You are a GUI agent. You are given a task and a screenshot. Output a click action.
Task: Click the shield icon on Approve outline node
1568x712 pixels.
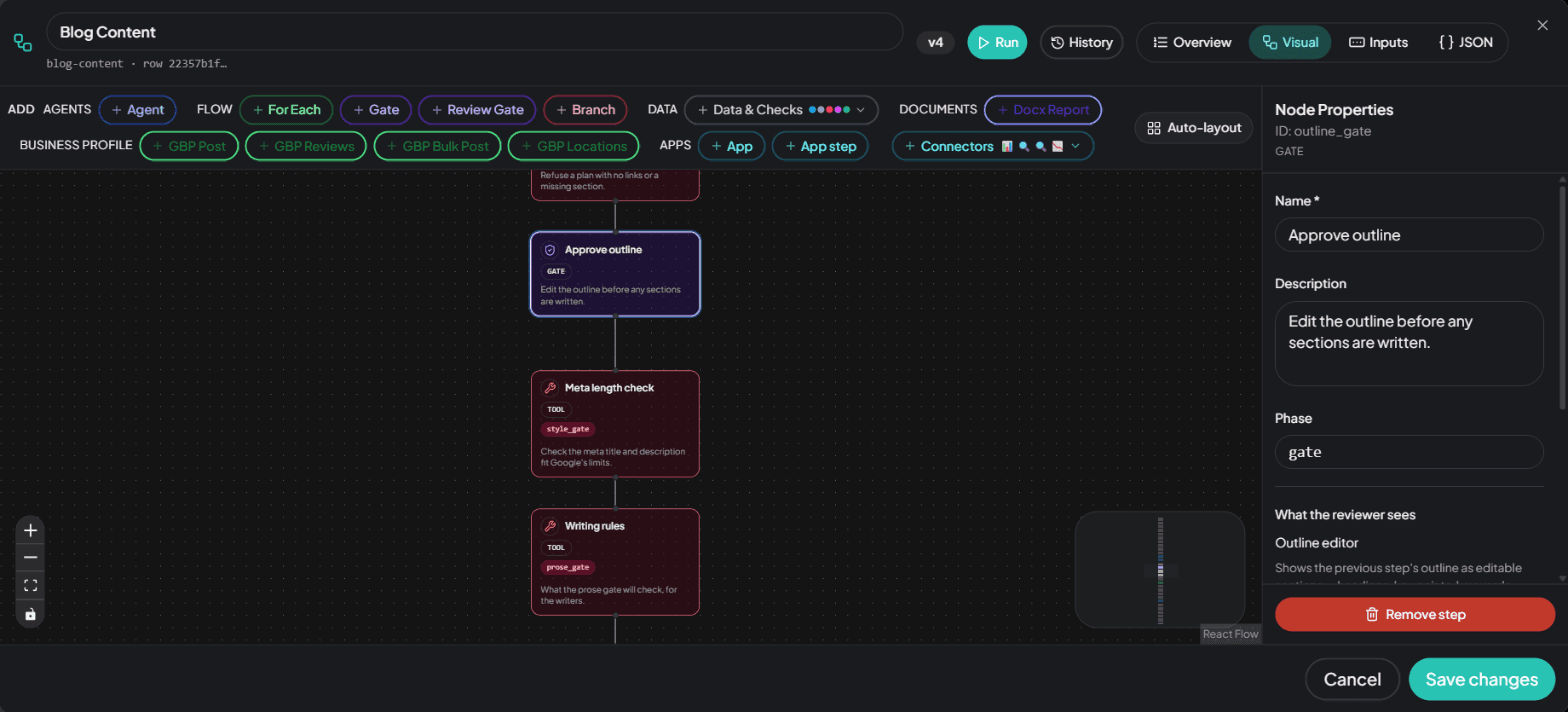[x=549, y=250]
